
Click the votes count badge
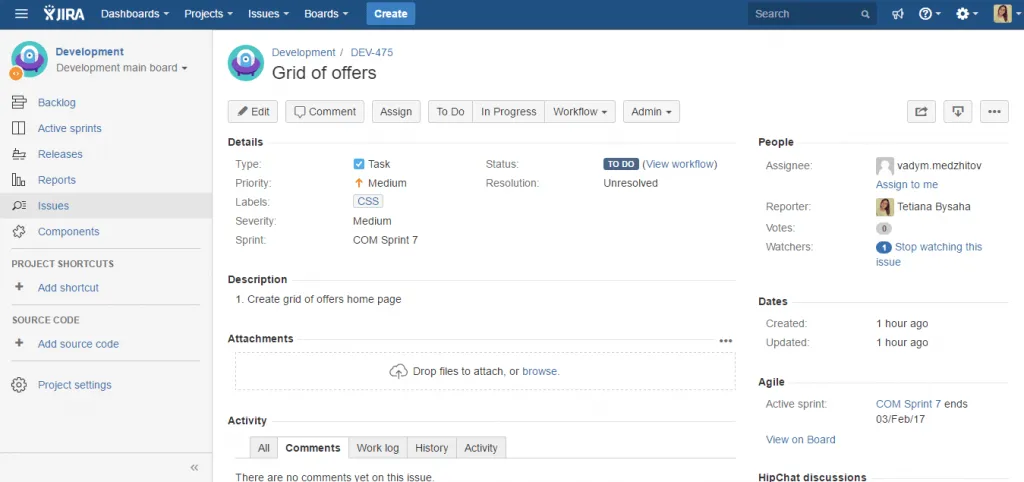click(884, 229)
